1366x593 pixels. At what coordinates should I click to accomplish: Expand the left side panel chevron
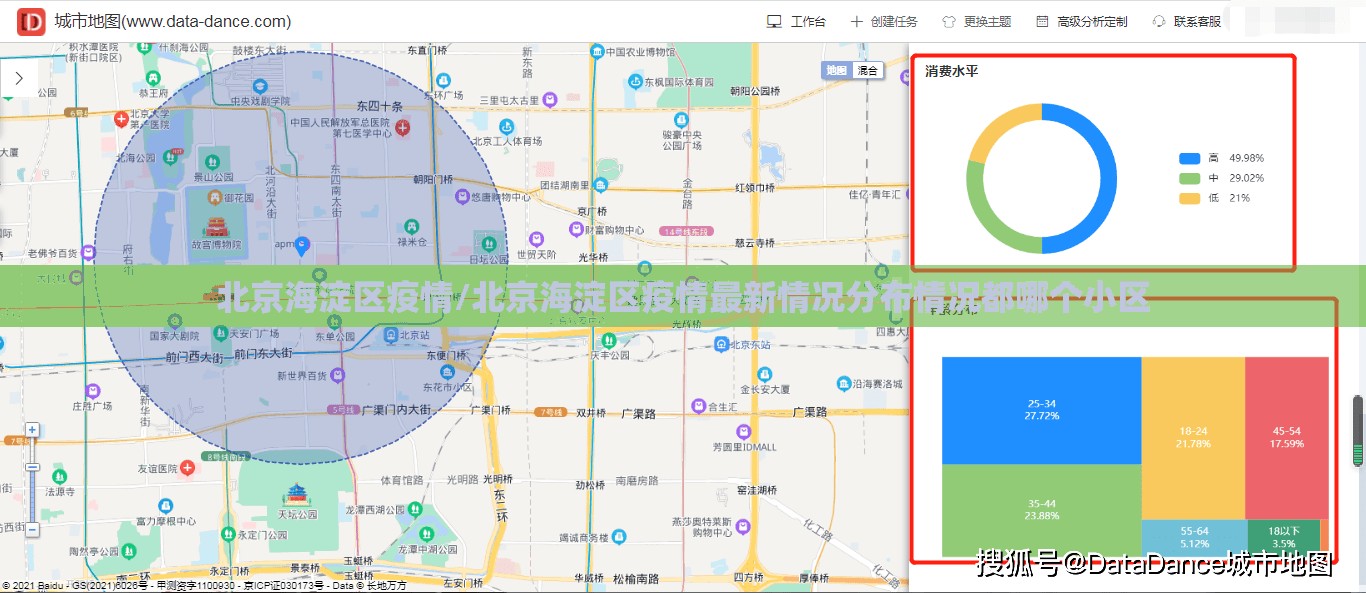[19, 78]
